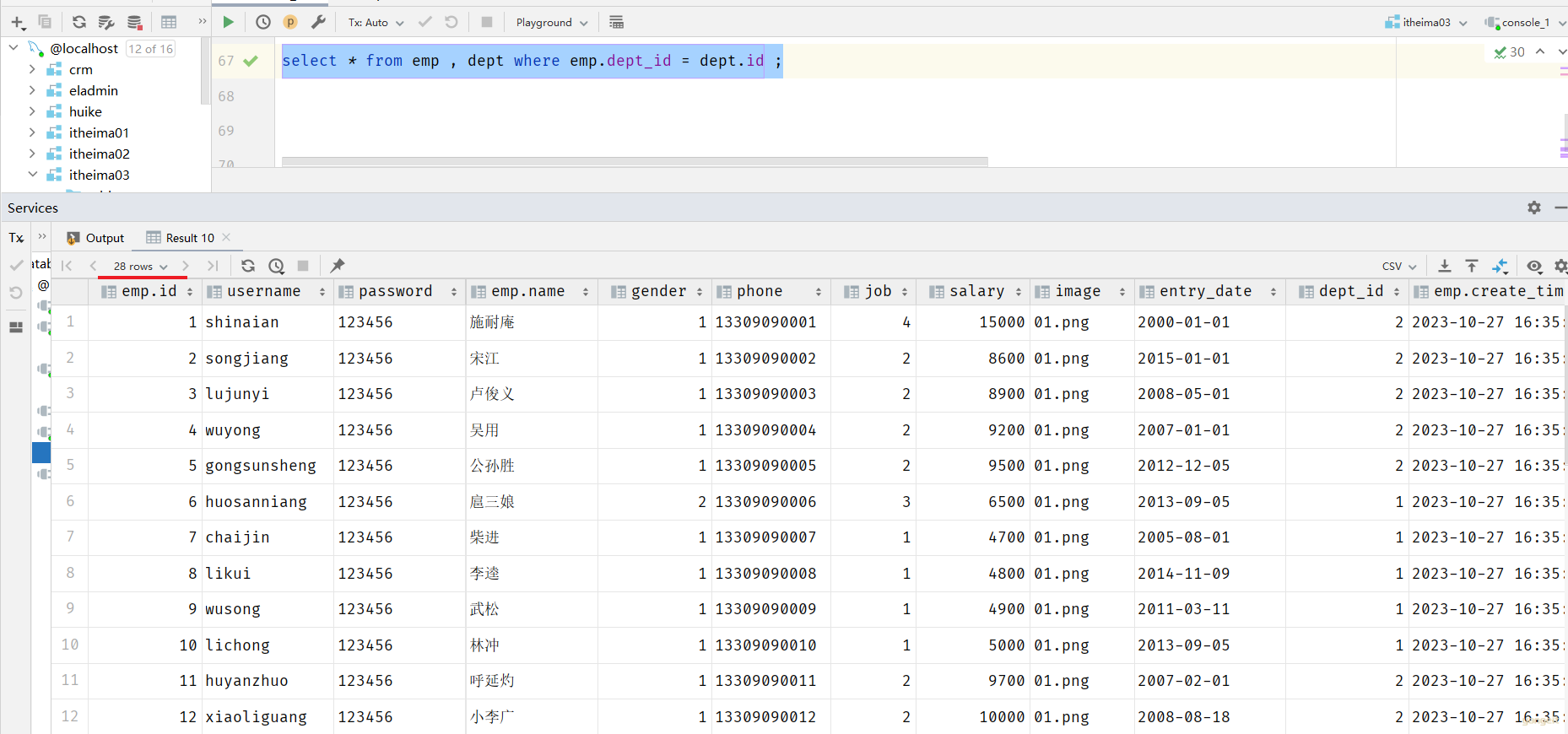Click the Deactivate data source icon
Screen dimensions: 1568x734
(x=134, y=22)
